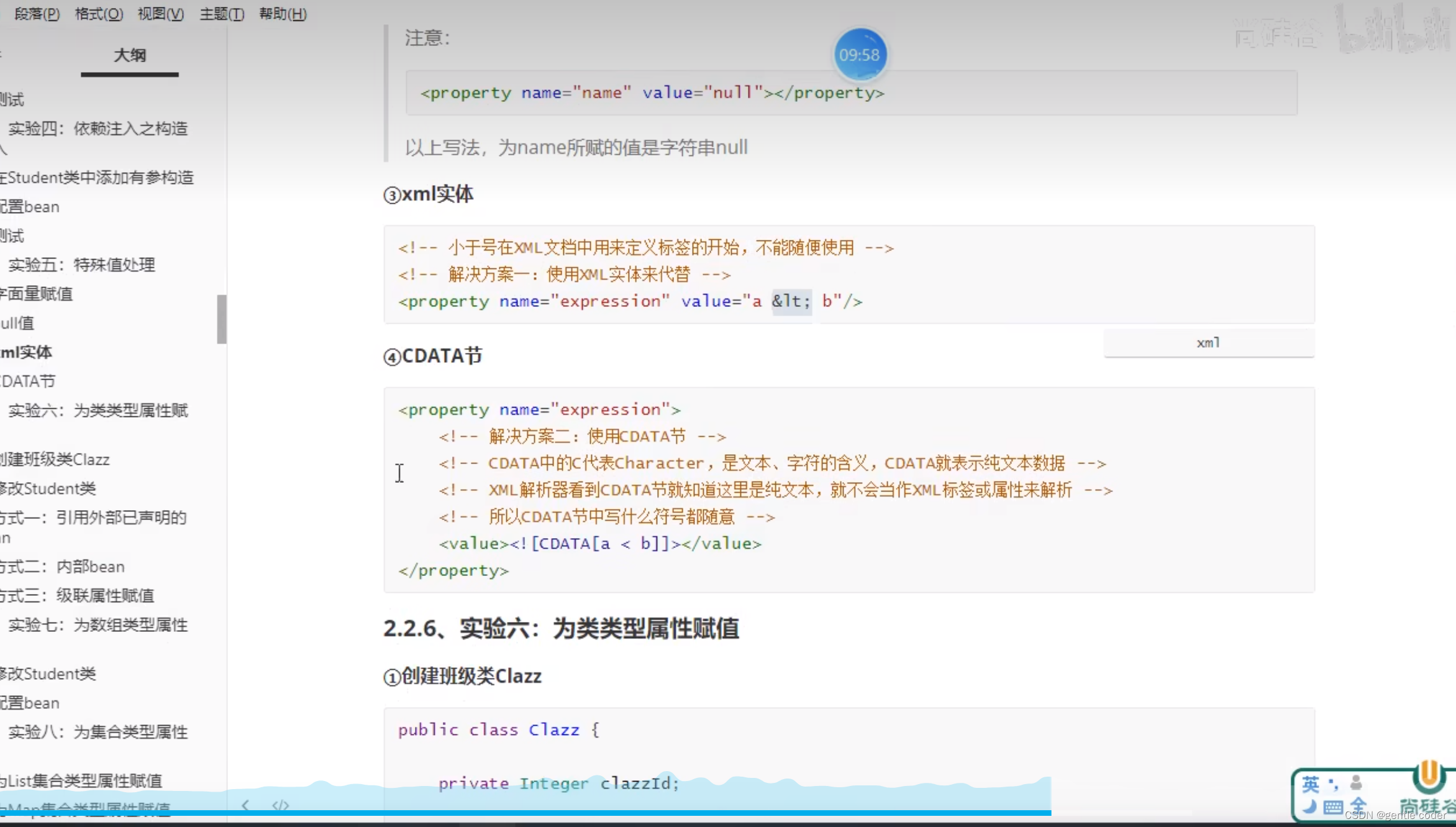This screenshot has width=1456, height=827.
Task: Open the 段落(P) menu
Action: click(x=36, y=14)
